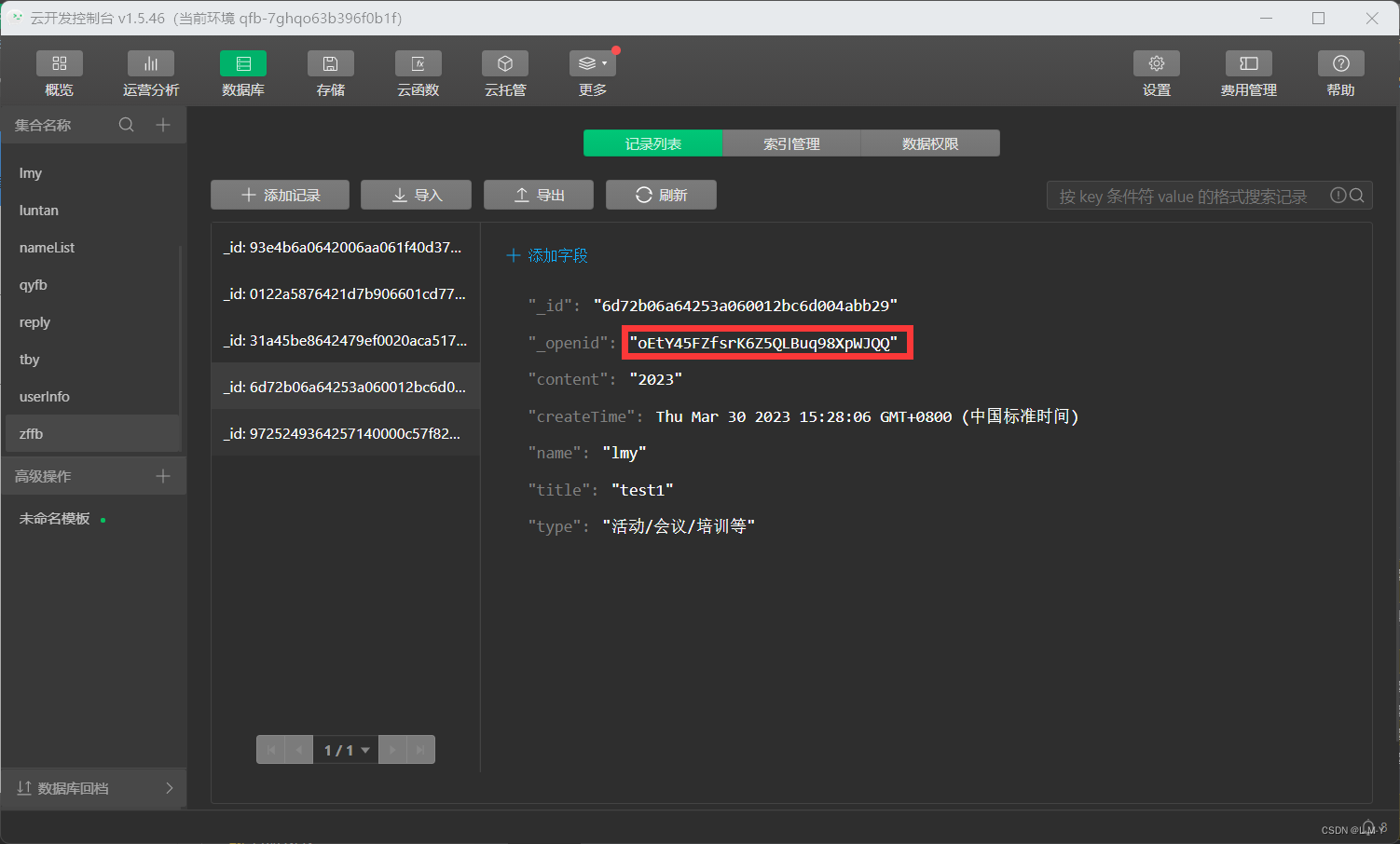This screenshot has width=1400, height=844.
Task: Click 刷新 refresh button
Action: click(661, 195)
